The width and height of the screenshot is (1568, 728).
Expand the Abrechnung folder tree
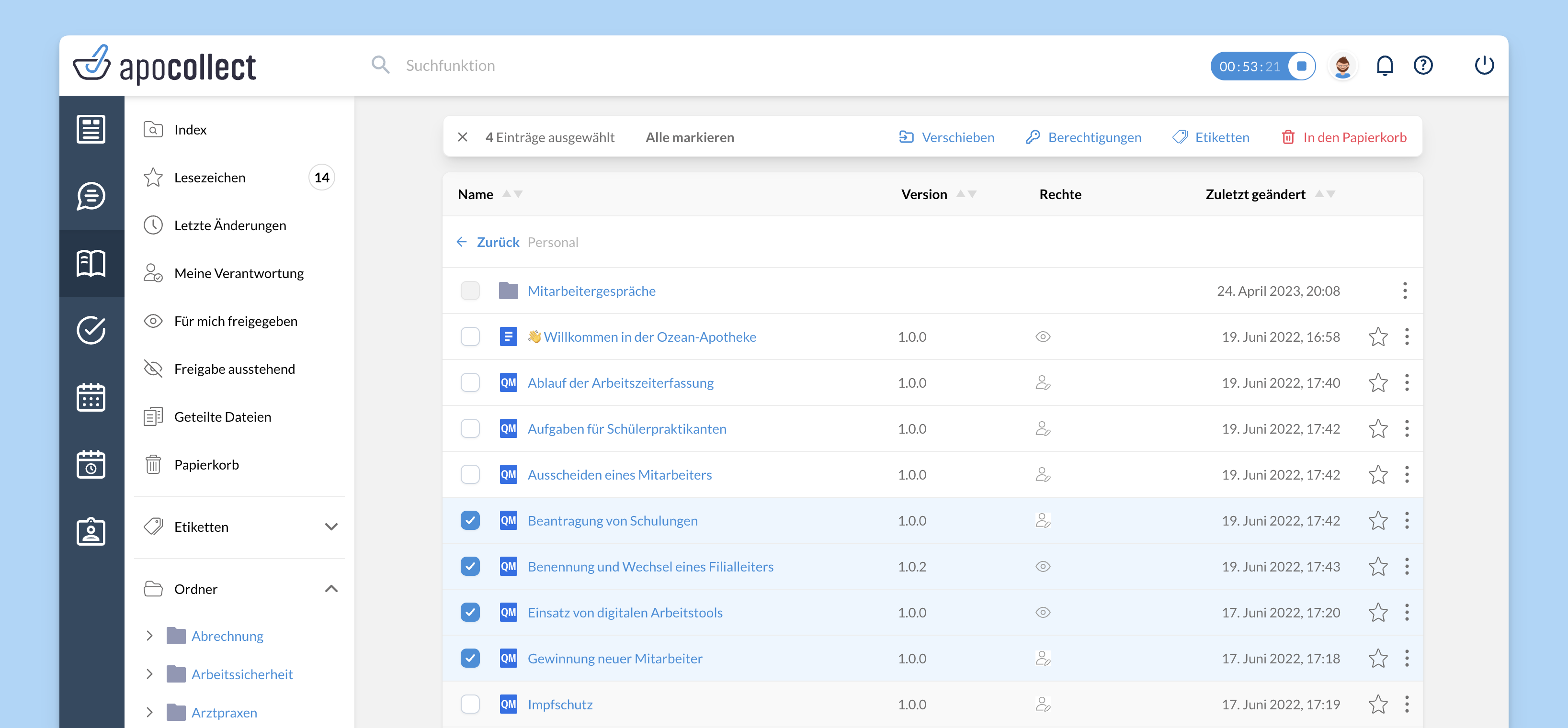[150, 636]
